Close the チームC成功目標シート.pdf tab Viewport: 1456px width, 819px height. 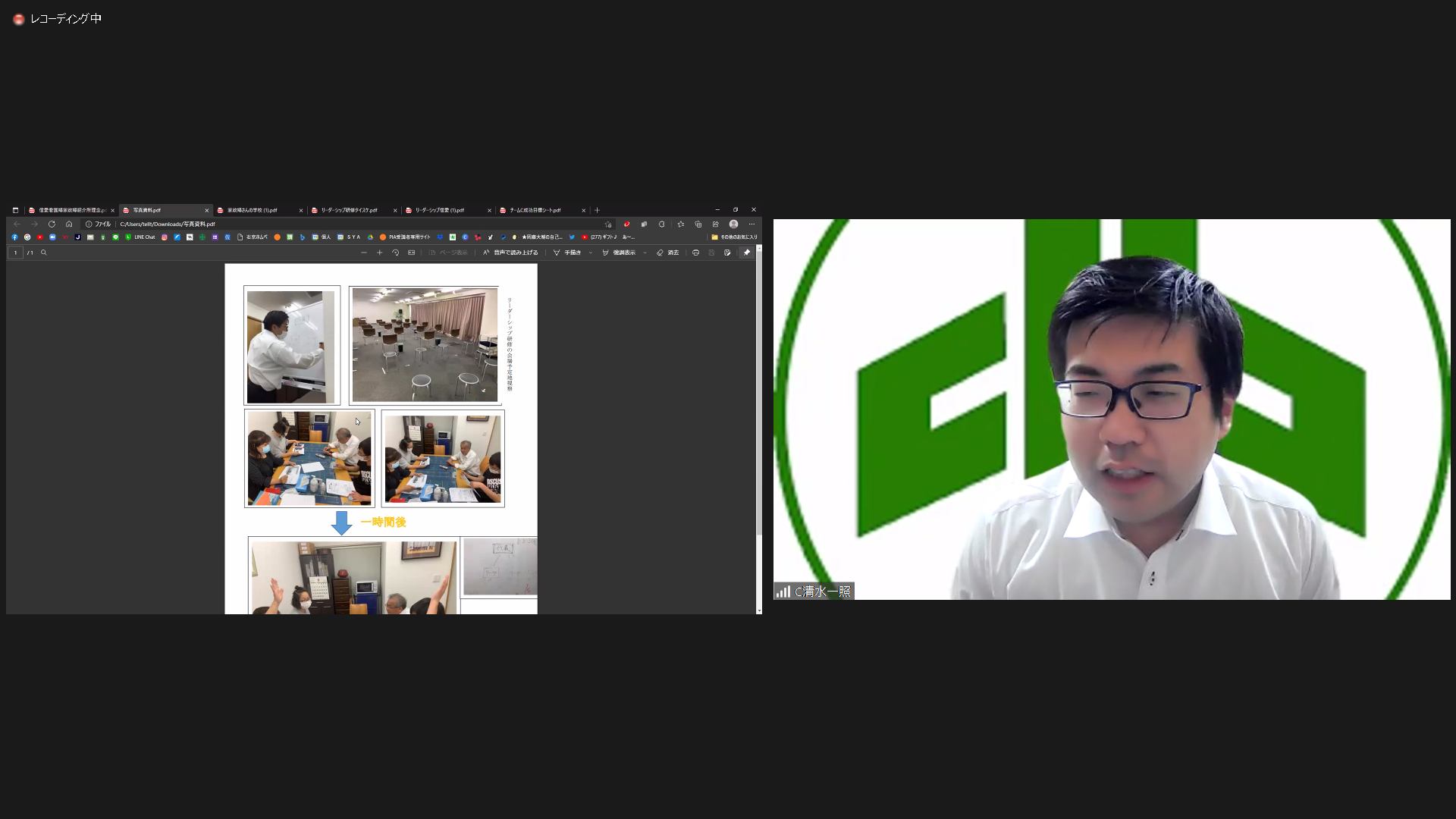coord(583,210)
